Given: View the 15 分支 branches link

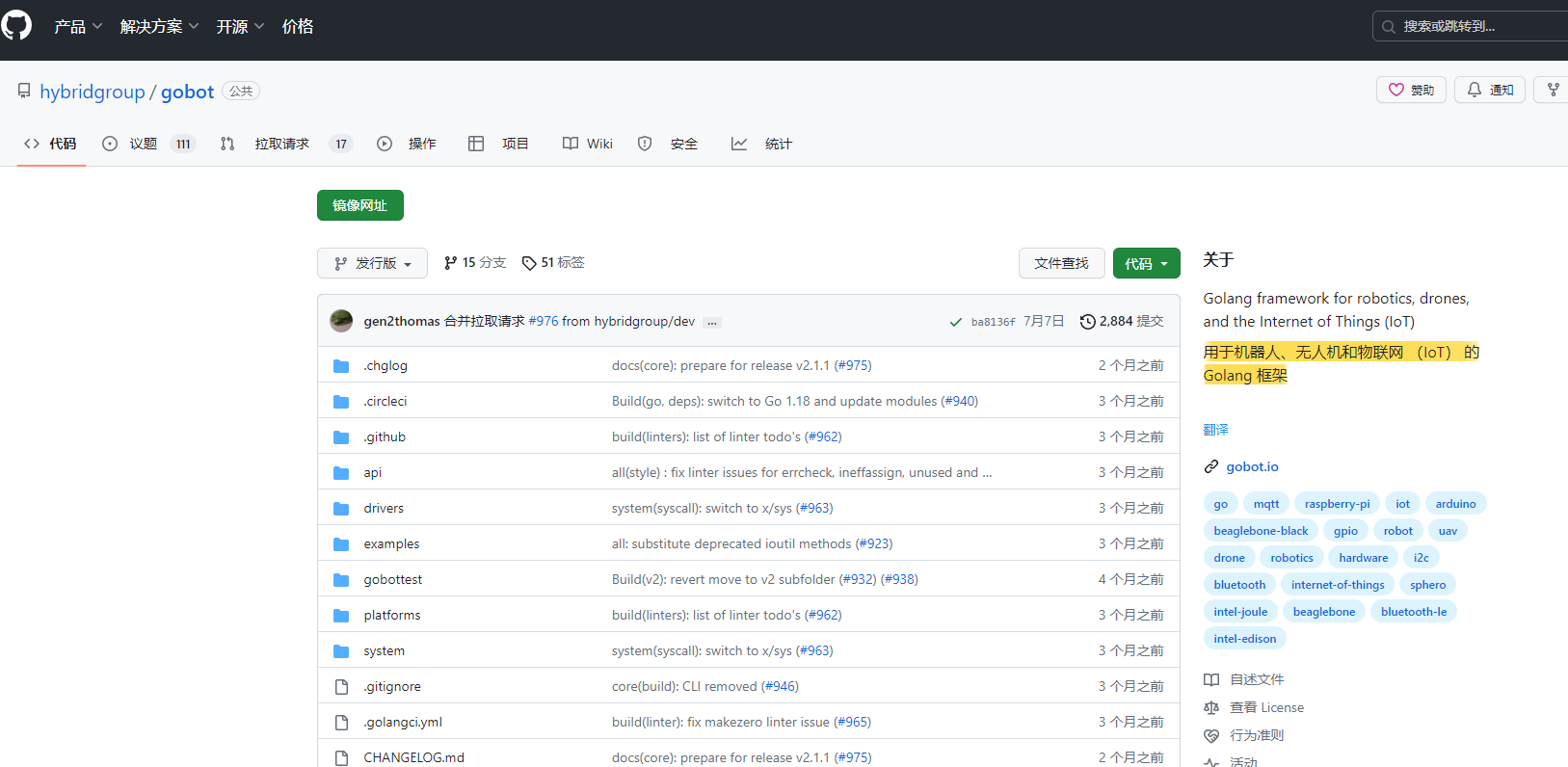Looking at the screenshot, I should point(475,262).
